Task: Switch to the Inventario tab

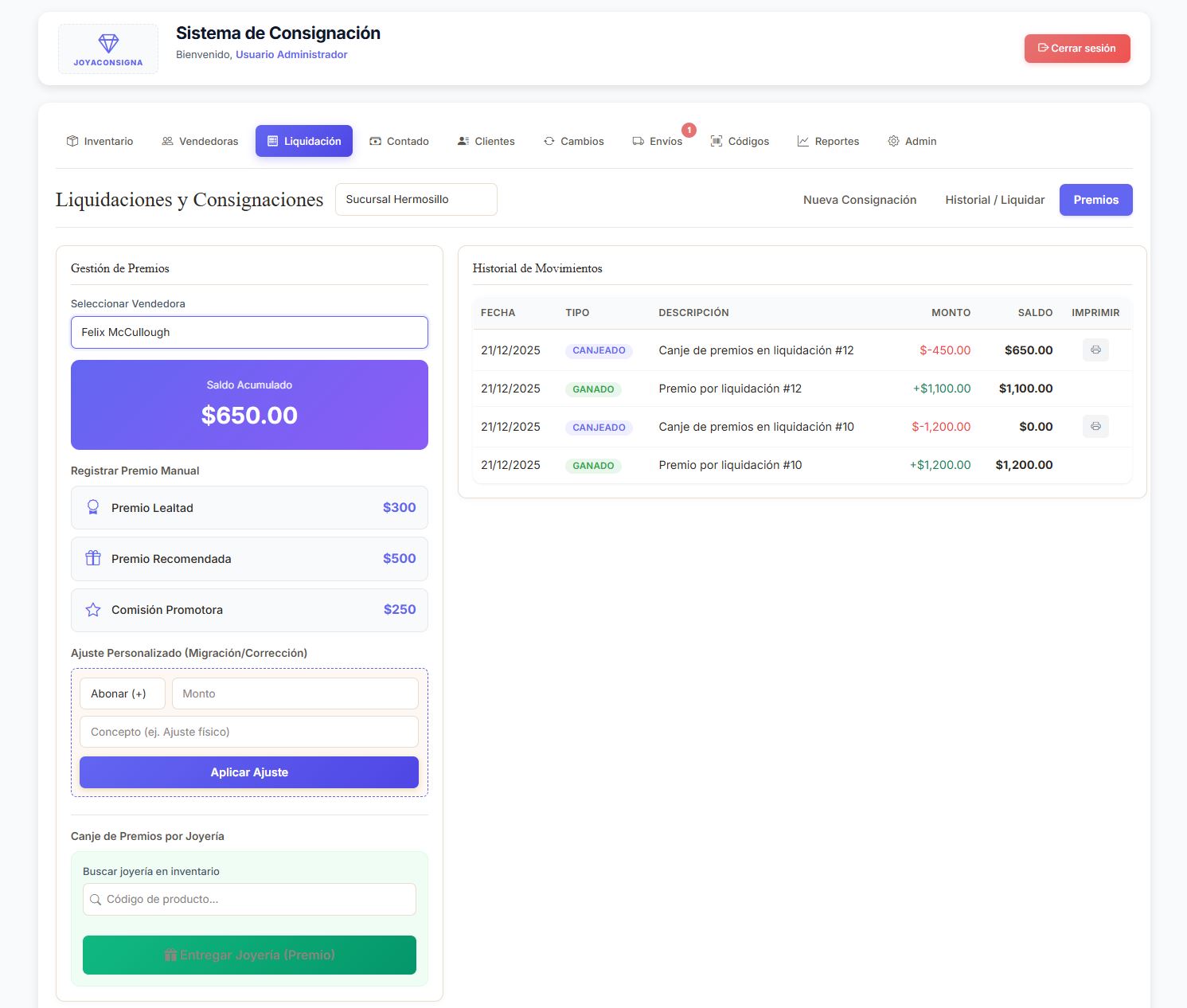Action: click(x=100, y=141)
